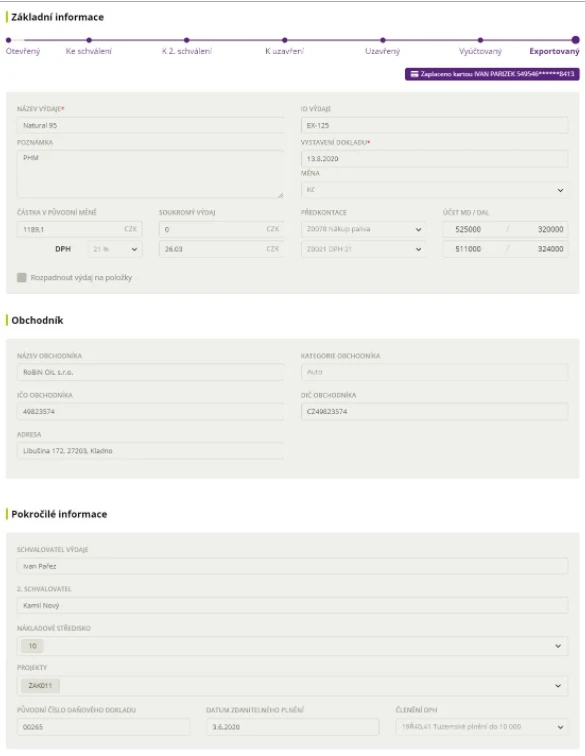Open the Nákladové středisko dropdown arrow

[x=558, y=646]
